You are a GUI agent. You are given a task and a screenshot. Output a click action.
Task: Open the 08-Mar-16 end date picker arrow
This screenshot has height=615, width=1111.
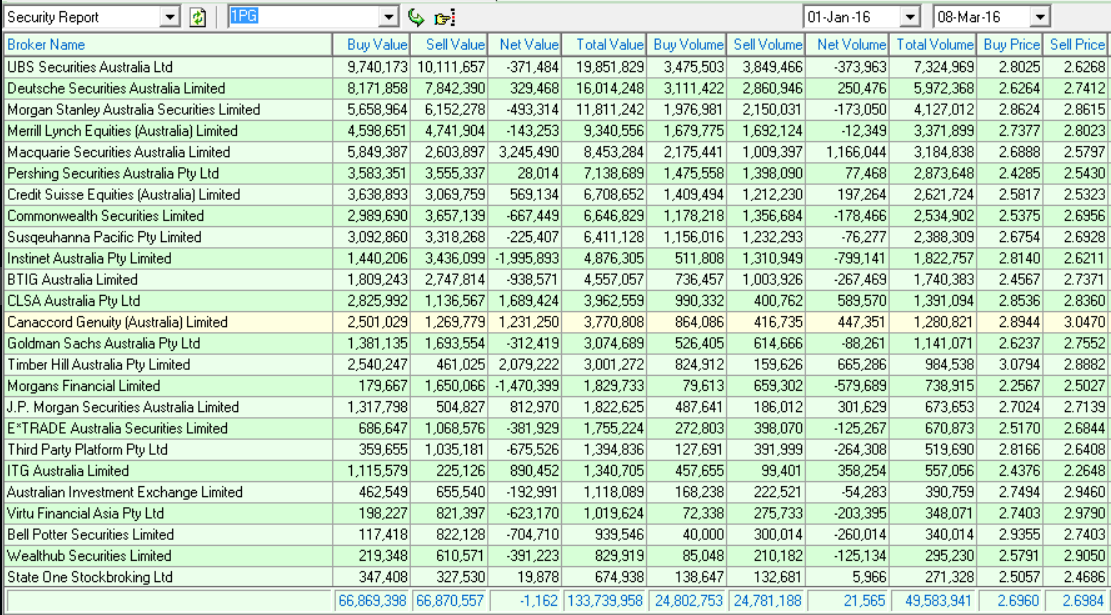(1039, 17)
